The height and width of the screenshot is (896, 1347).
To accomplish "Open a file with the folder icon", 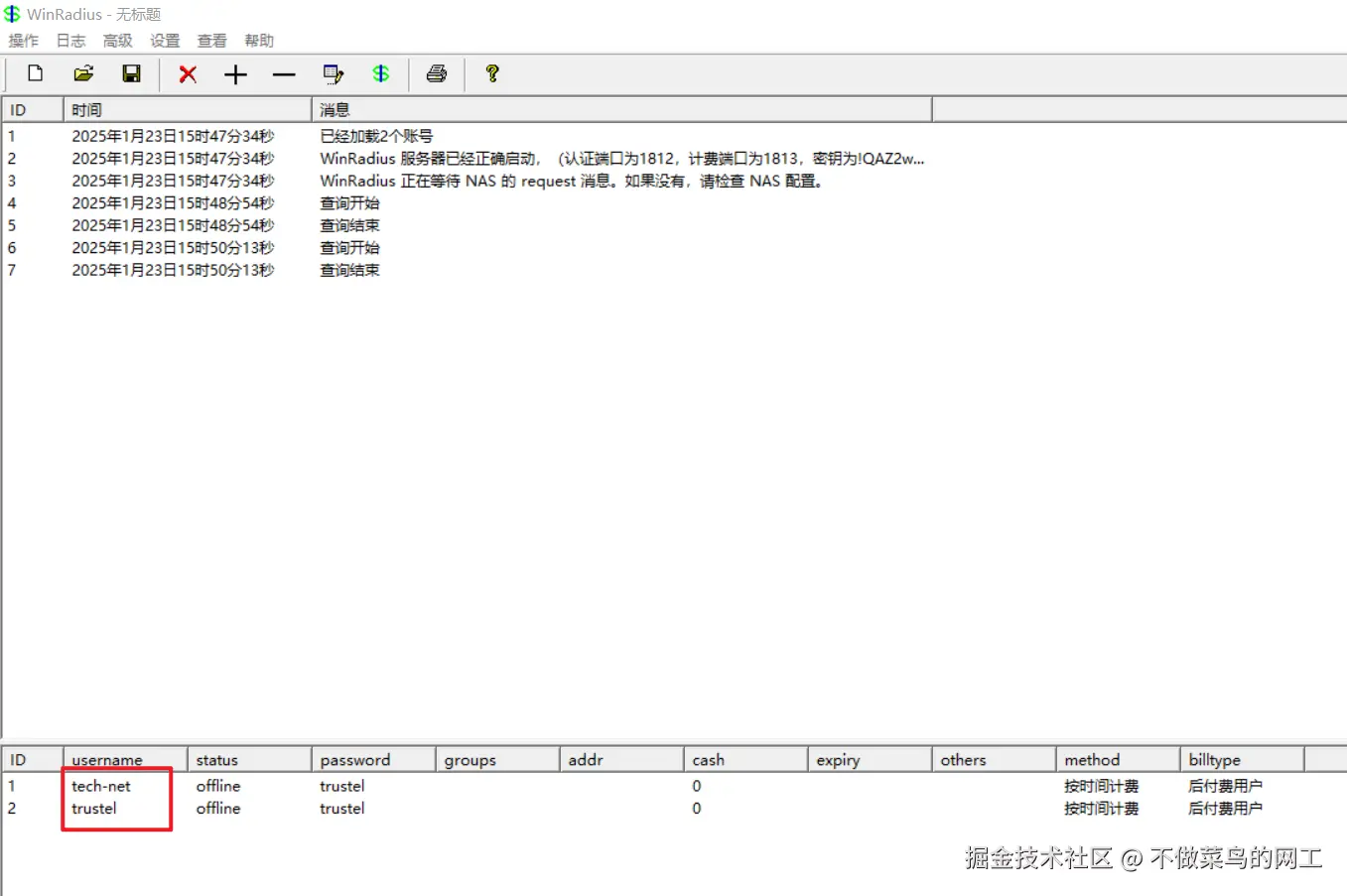I will click(x=83, y=73).
